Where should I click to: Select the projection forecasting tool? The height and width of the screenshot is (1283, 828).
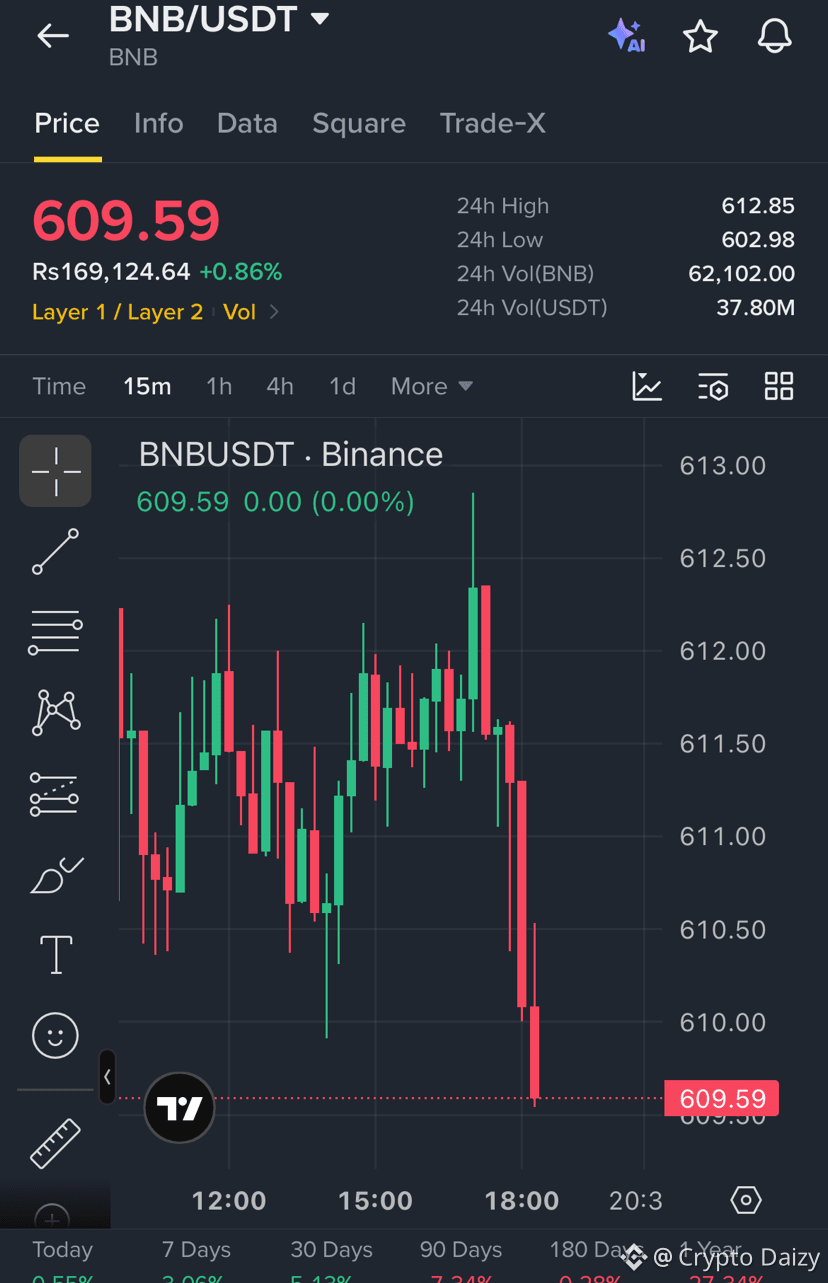[55, 793]
